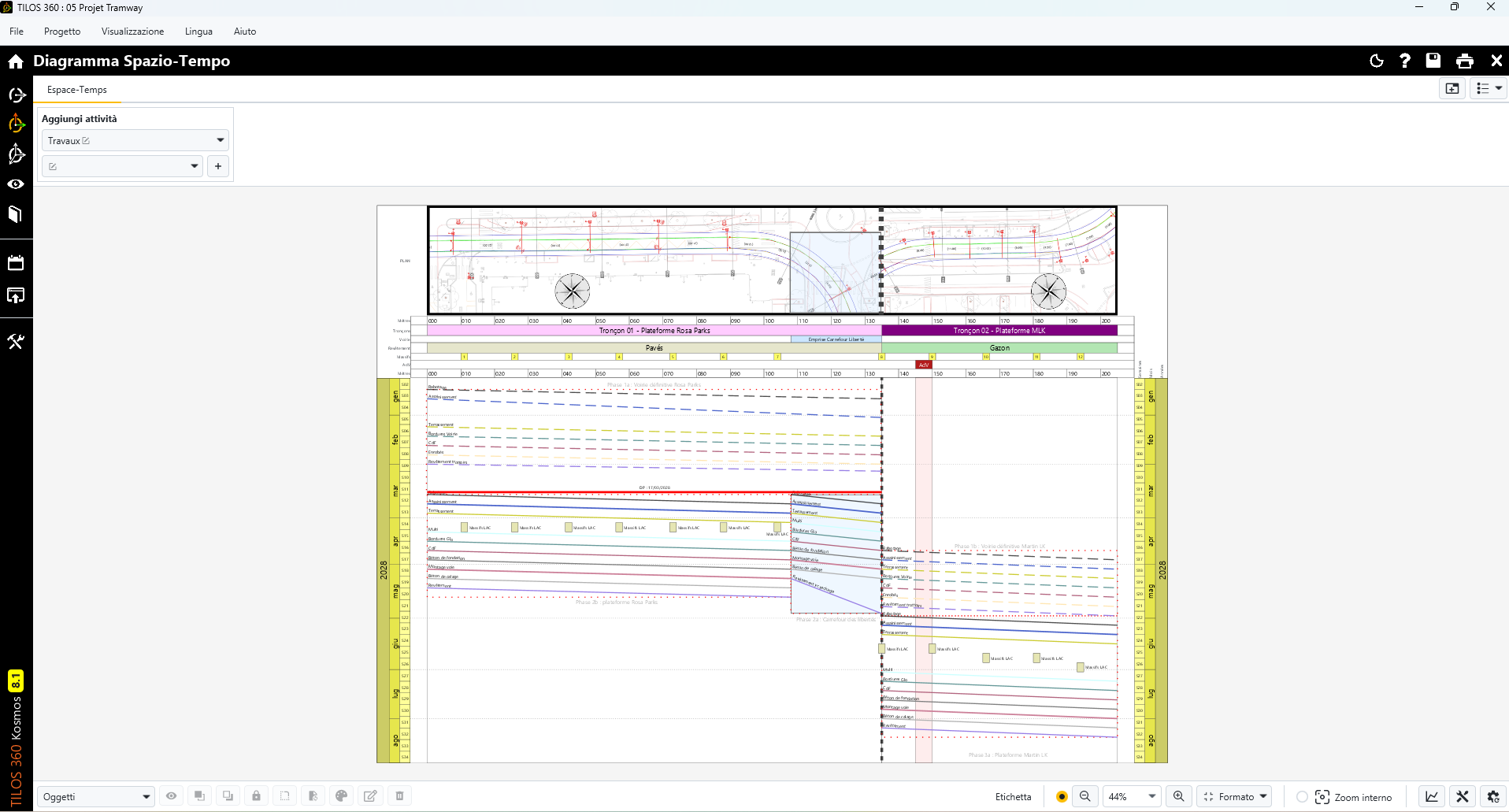Open the hammer and wrench tools icon

click(16, 341)
